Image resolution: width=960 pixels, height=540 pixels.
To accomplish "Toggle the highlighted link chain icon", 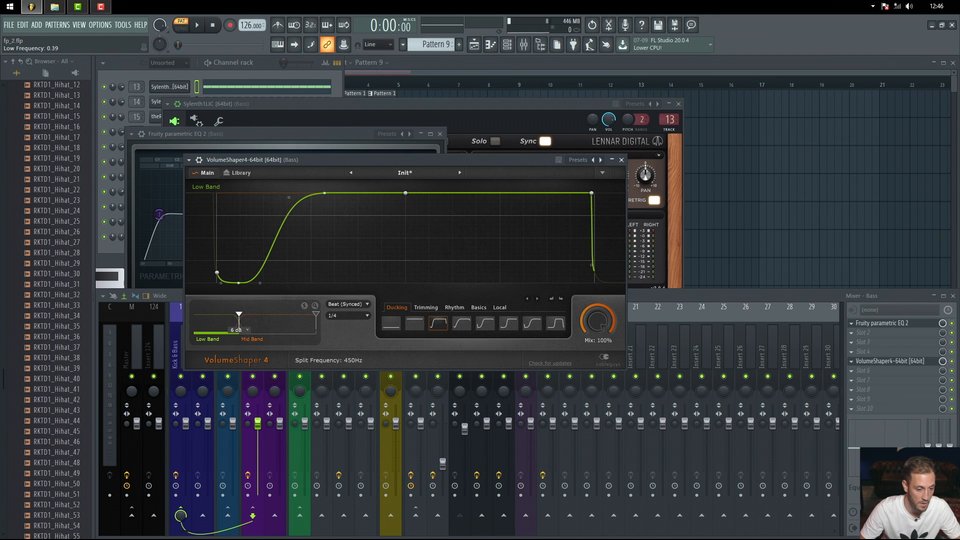I will click(x=327, y=44).
